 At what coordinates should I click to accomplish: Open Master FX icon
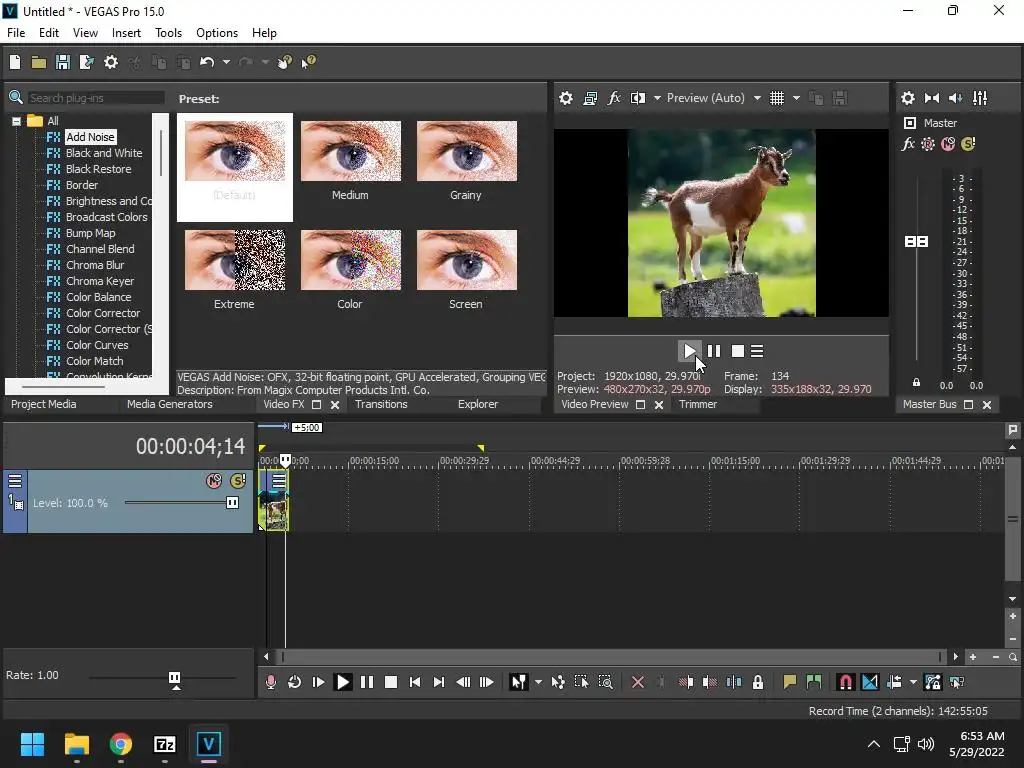tap(908, 144)
